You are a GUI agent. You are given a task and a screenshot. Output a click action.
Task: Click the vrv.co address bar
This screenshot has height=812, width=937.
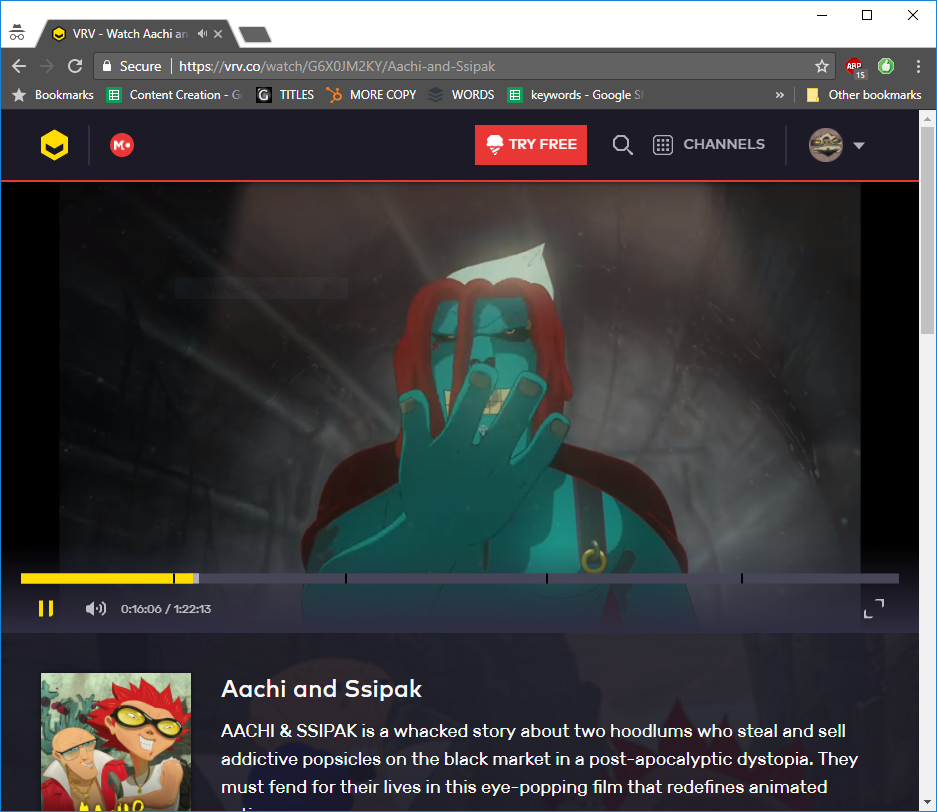tap(464, 66)
